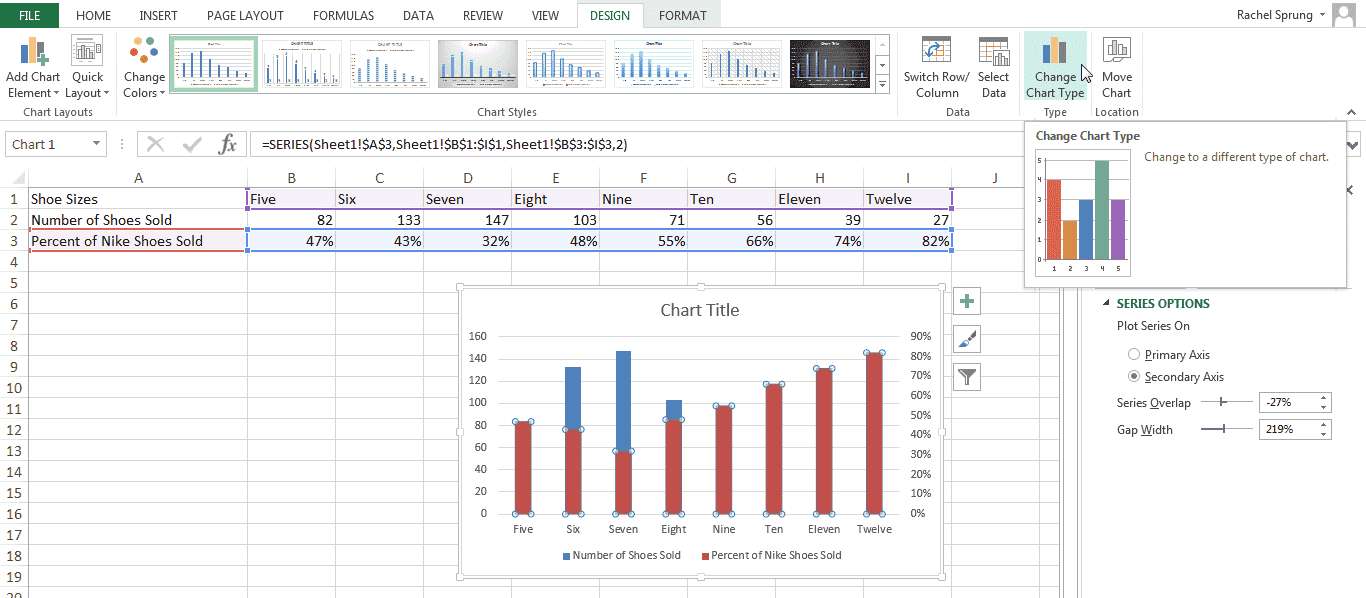The width and height of the screenshot is (1366, 598).
Task: Open the Chart Filters funnel button
Action: pos(967,377)
